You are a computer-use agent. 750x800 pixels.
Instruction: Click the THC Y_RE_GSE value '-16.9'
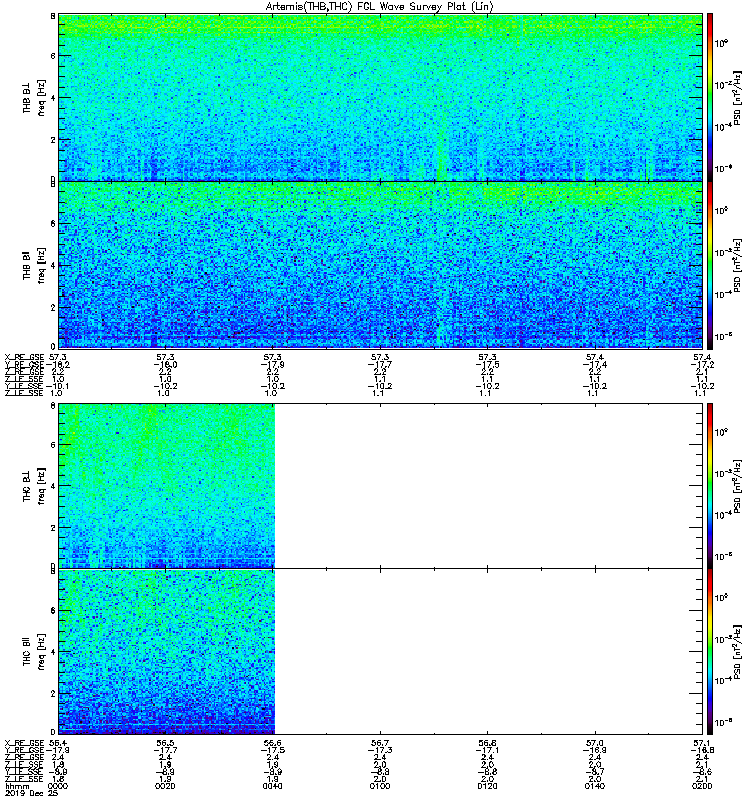tap(595, 750)
